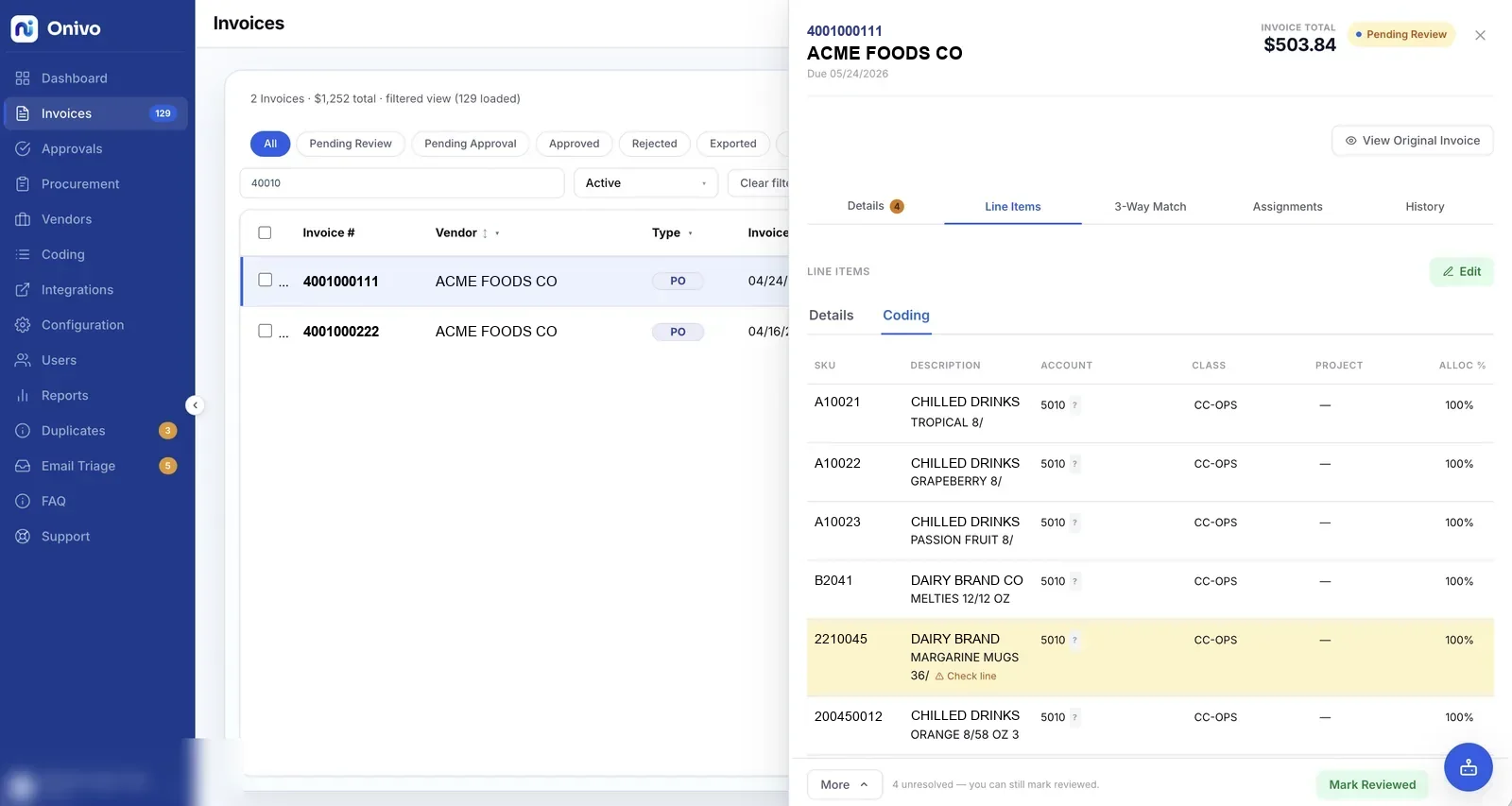The height and width of the screenshot is (806, 1512).
Task: Click account help icon for SKU B2041
Action: [x=1074, y=581]
